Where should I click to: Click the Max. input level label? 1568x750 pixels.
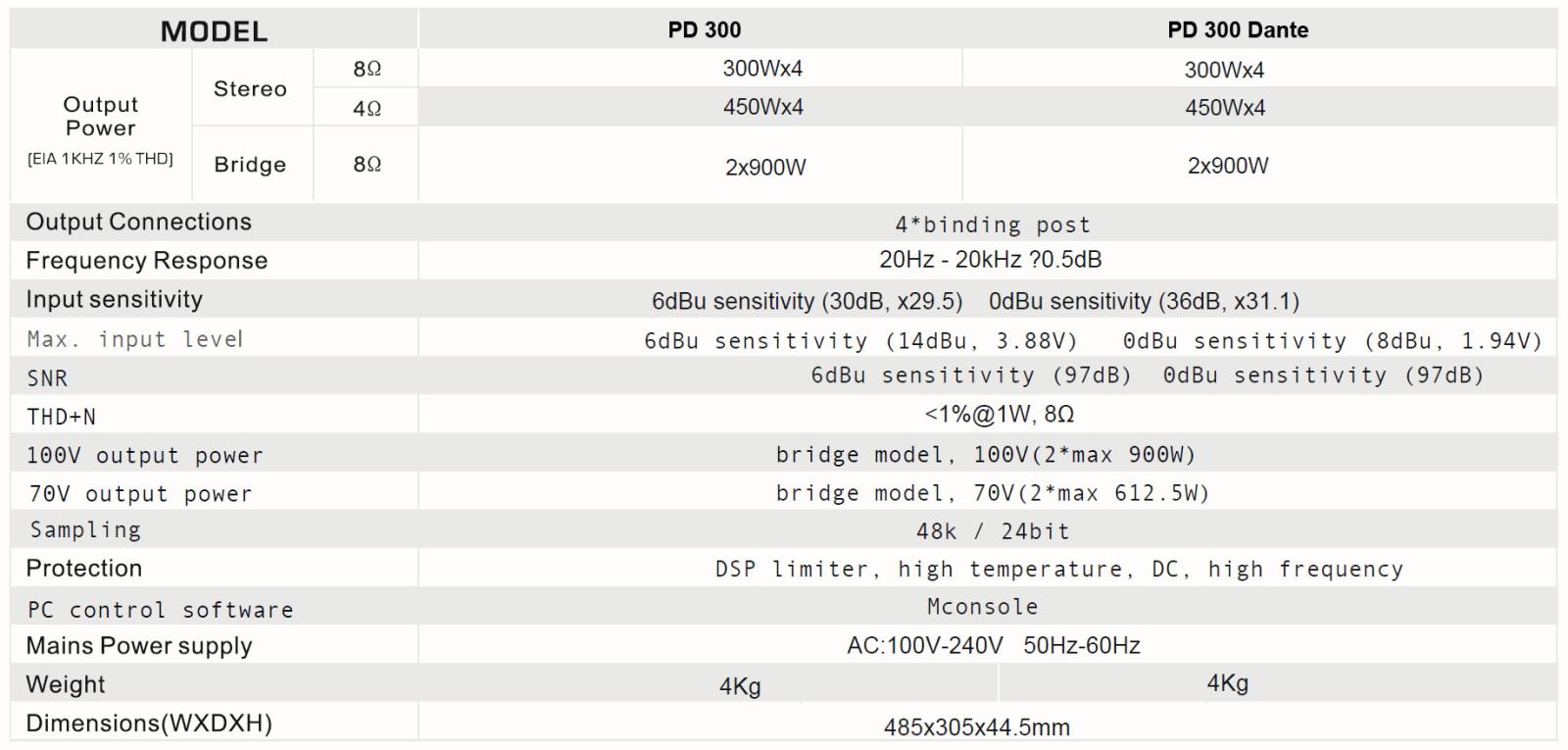click(135, 339)
